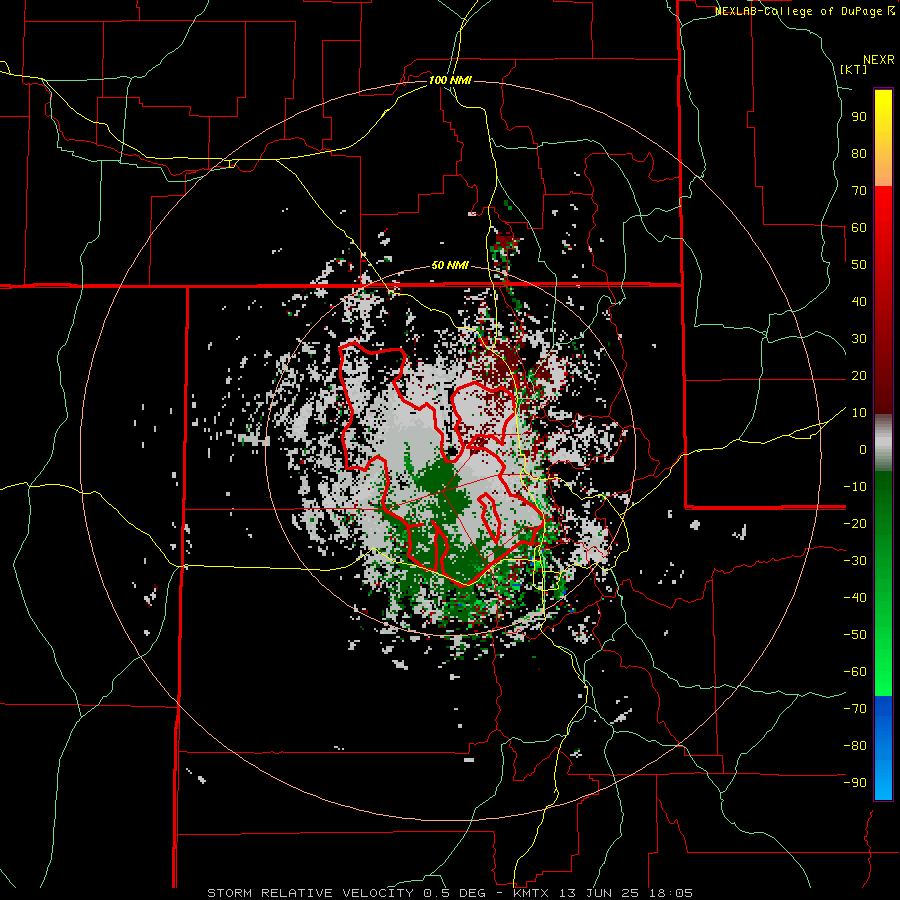900x900 pixels.
Task: Click the 60 value on the velocity scale
Action: 859,227
